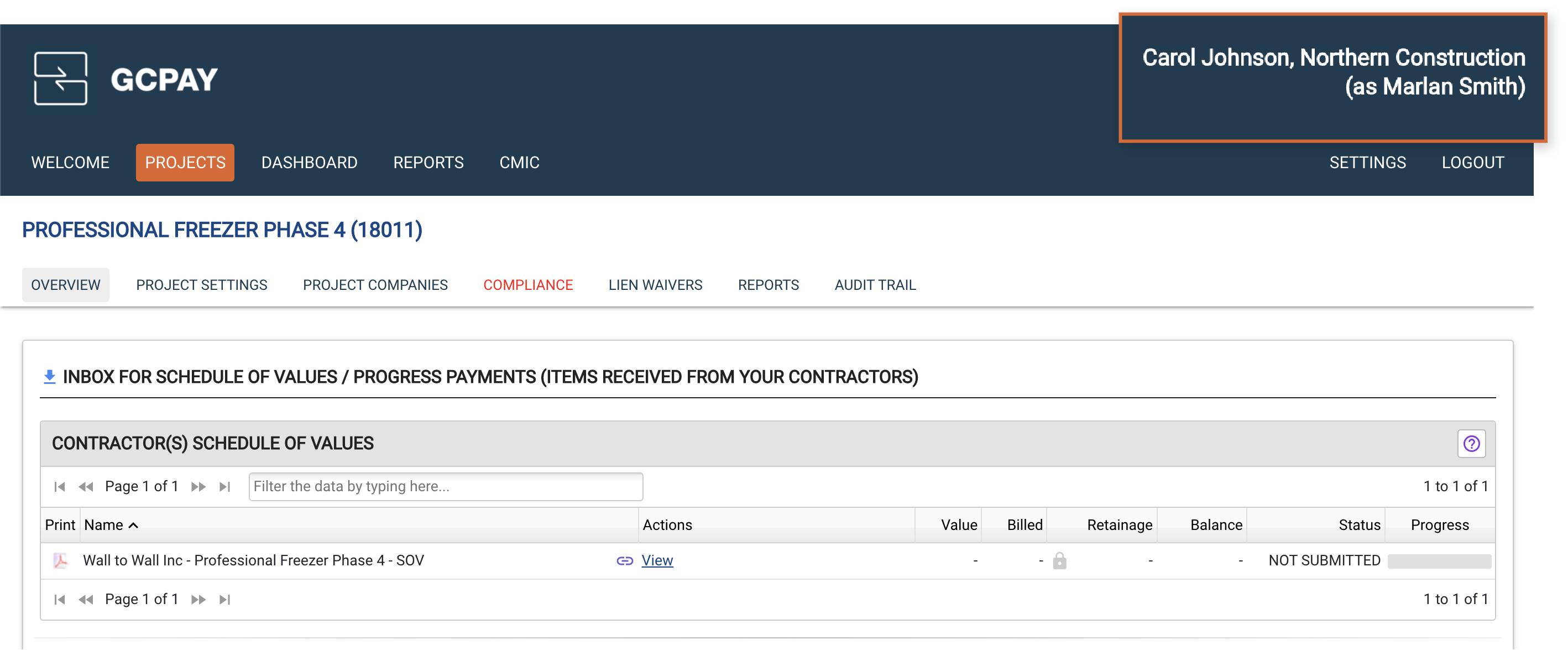Go to first page in top pager
Screen dimensions: 1568x650
point(59,487)
